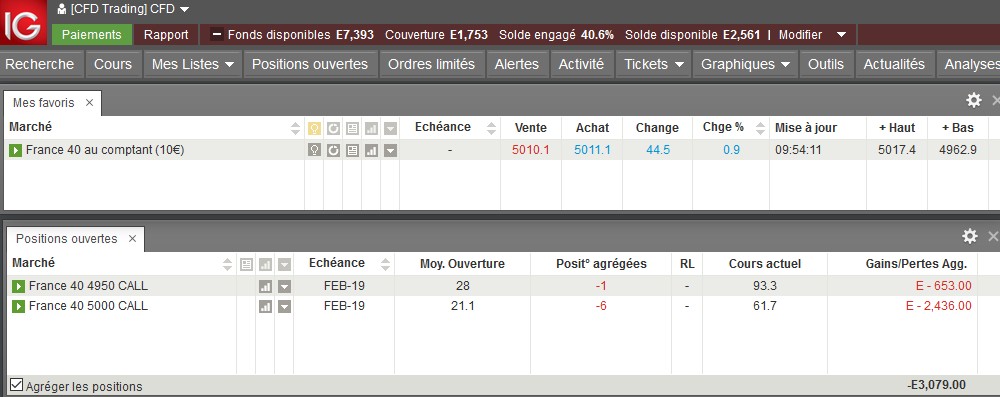Screen dimensions: 1000x397
Task: Open settings gear of Positions ouvertes panel
Action: pyautogui.click(x=970, y=236)
